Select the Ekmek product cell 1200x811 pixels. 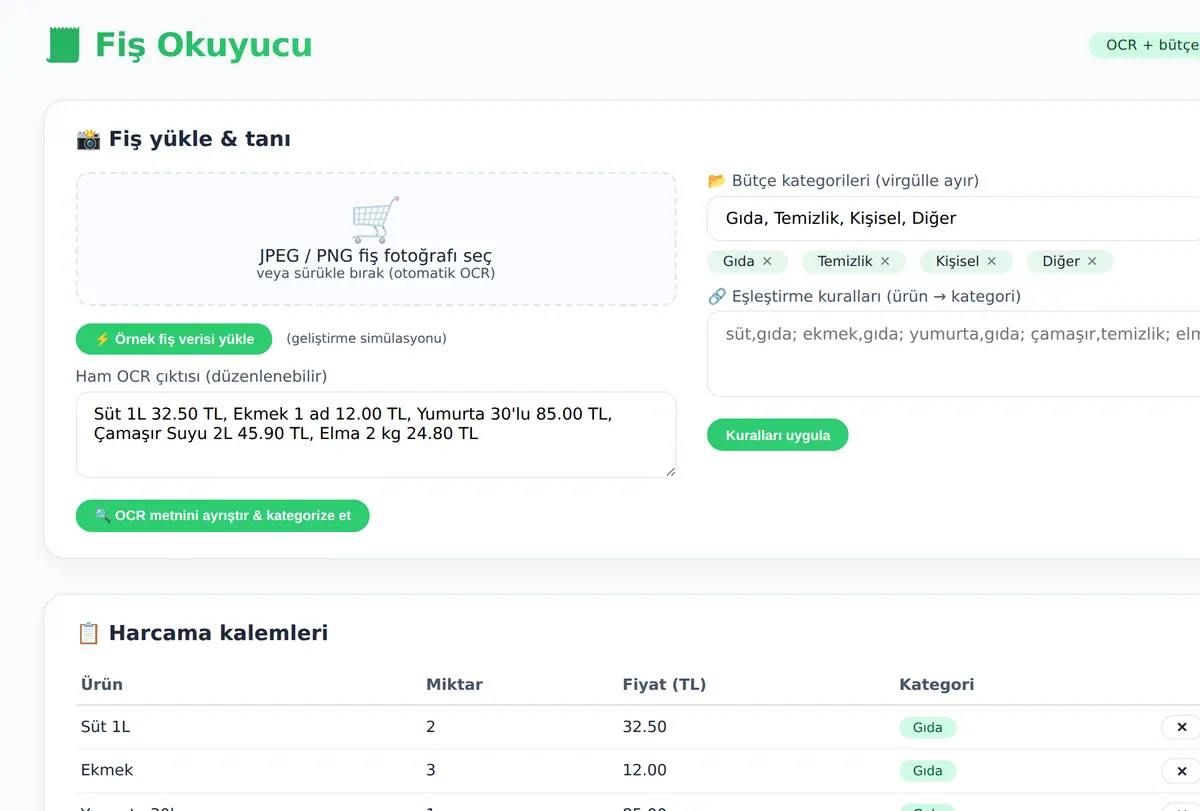[x=107, y=770]
